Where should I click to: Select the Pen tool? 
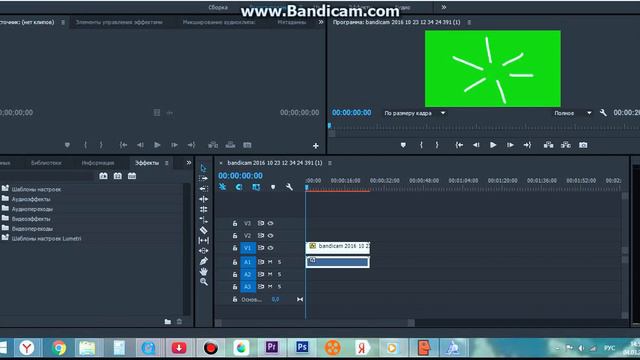tap(203, 261)
